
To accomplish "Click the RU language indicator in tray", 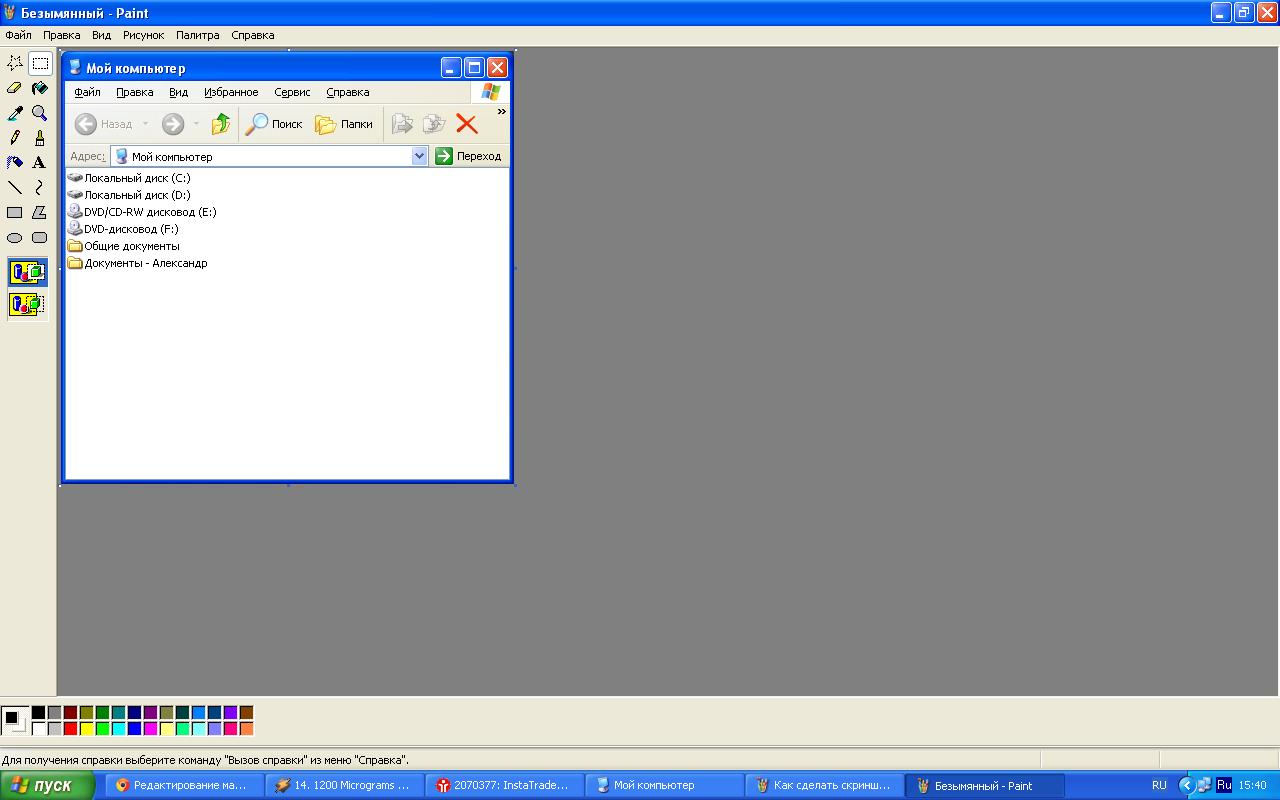I will (x=1159, y=786).
